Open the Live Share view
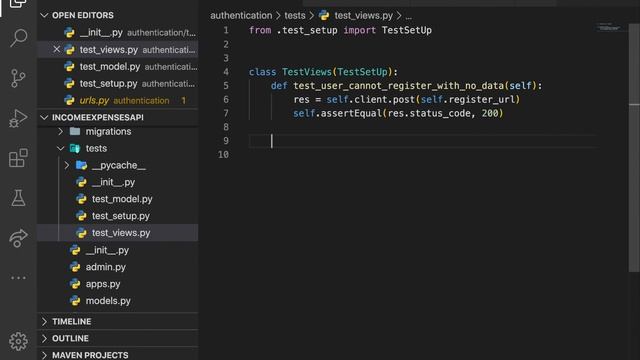The width and height of the screenshot is (640, 360). tap(18, 238)
